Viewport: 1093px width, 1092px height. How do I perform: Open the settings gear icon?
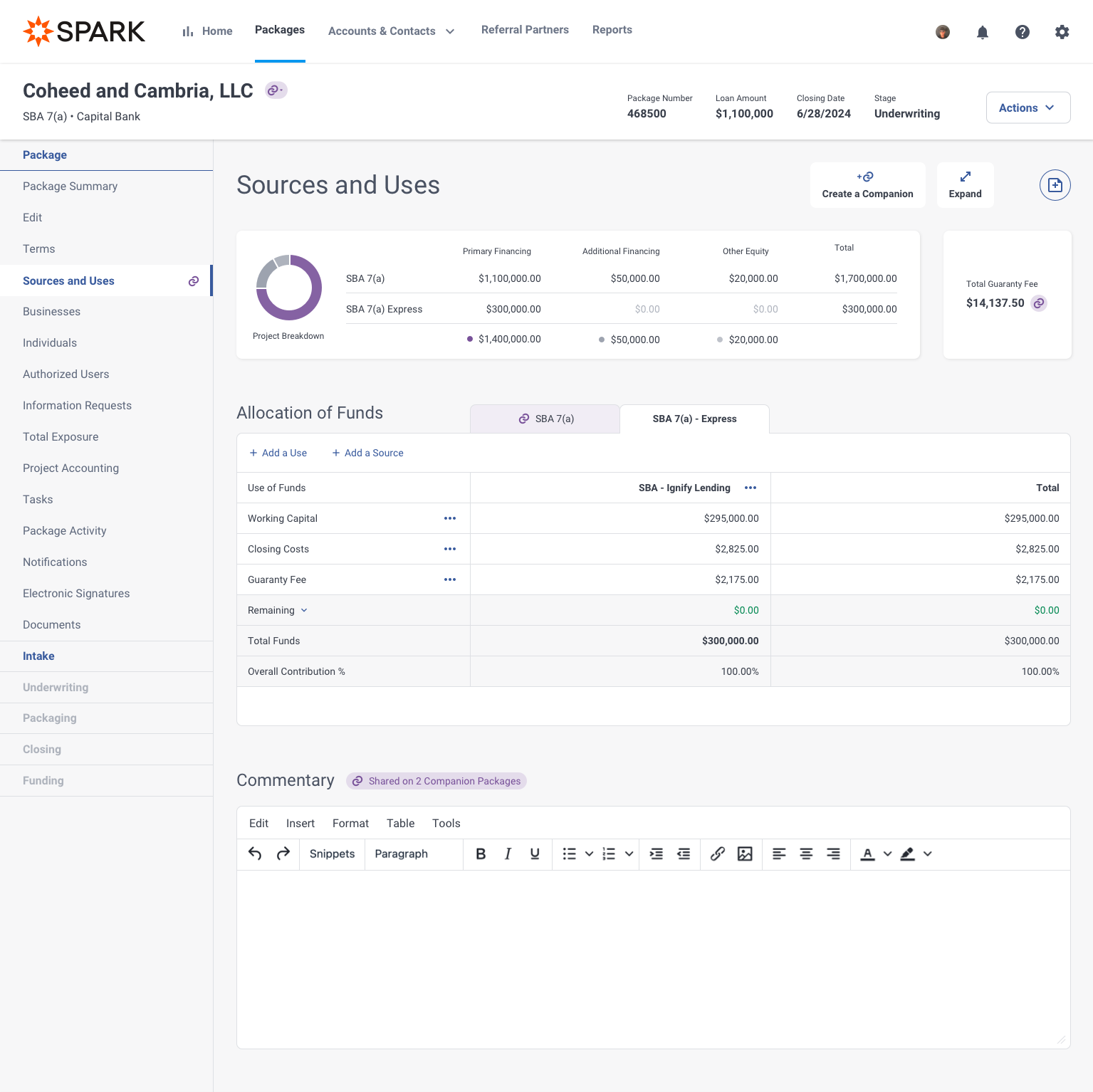tap(1062, 32)
